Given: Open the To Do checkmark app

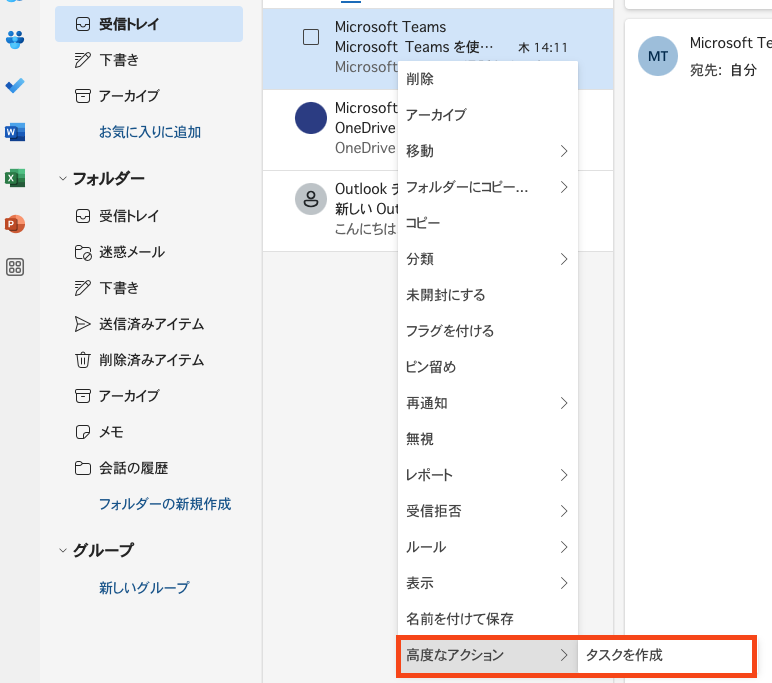Looking at the screenshot, I should pyautogui.click(x=15, y=86).
